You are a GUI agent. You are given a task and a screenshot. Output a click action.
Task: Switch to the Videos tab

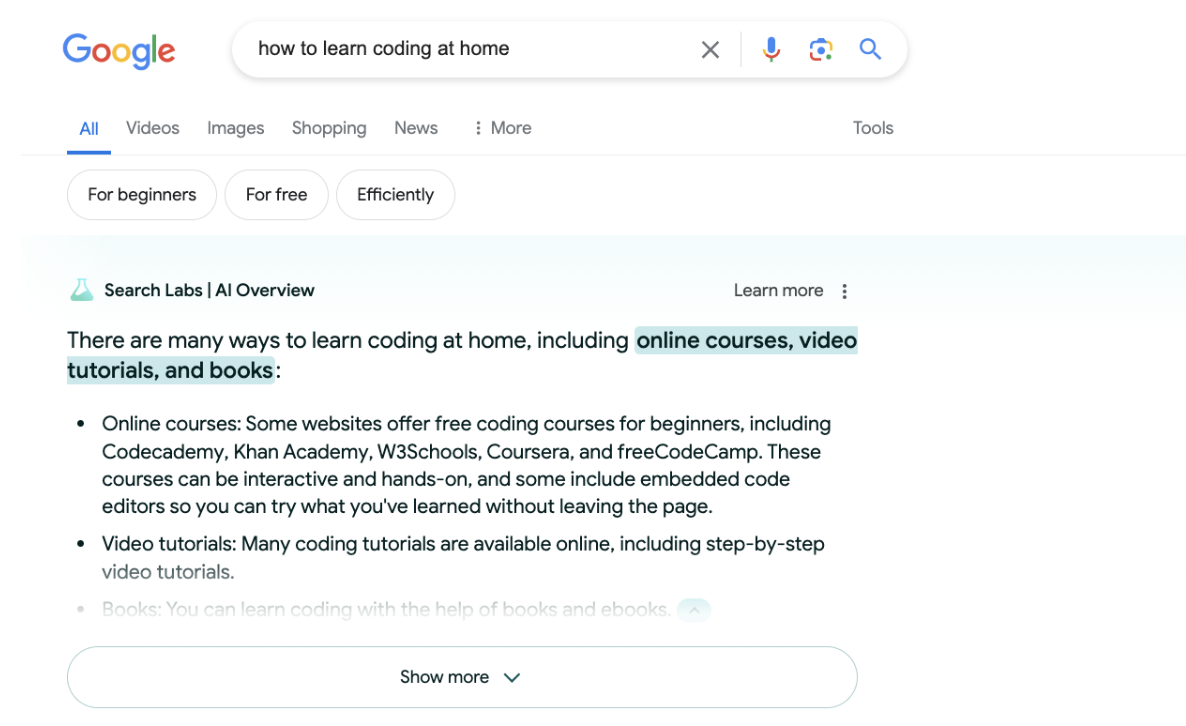[x=152, y=128]
